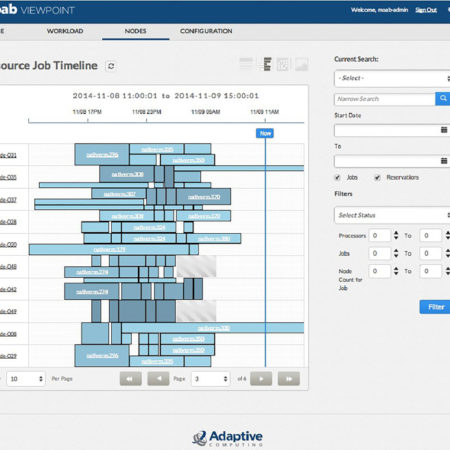Toggle the Reservations checkbox
This screenshot has height=450, width=450.
(377, 177)
